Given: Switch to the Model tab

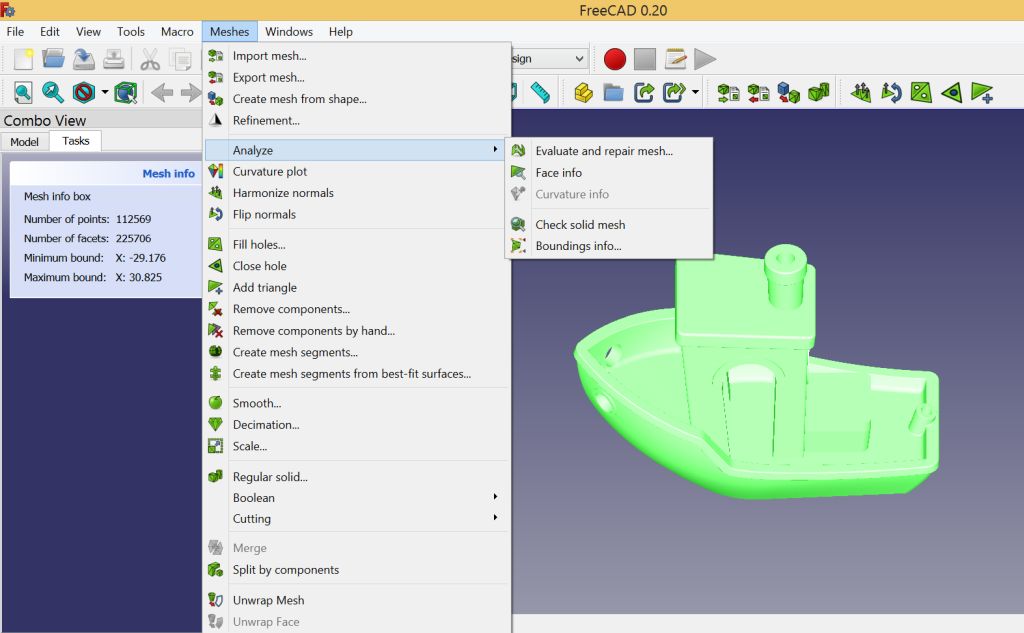Looking at the screenshot, I should tap(24, 142).
